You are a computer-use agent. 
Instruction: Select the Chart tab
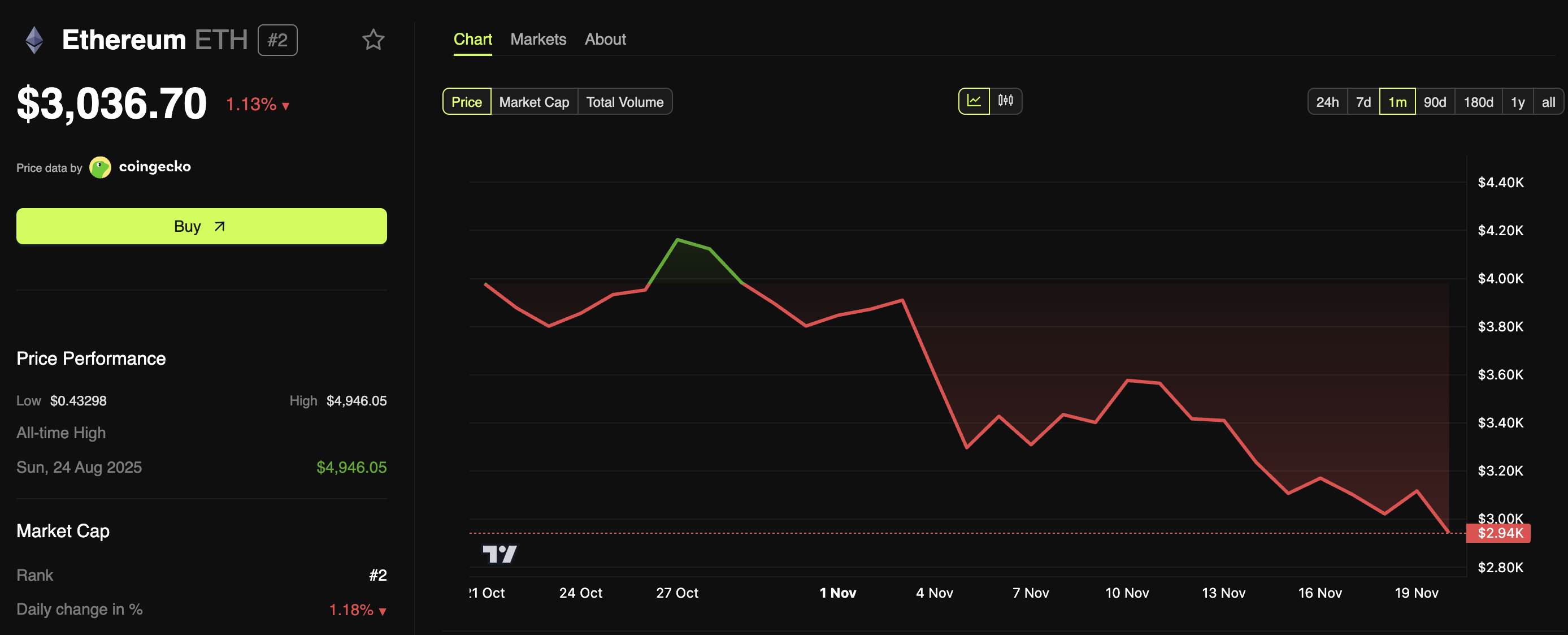click(472, 40)
